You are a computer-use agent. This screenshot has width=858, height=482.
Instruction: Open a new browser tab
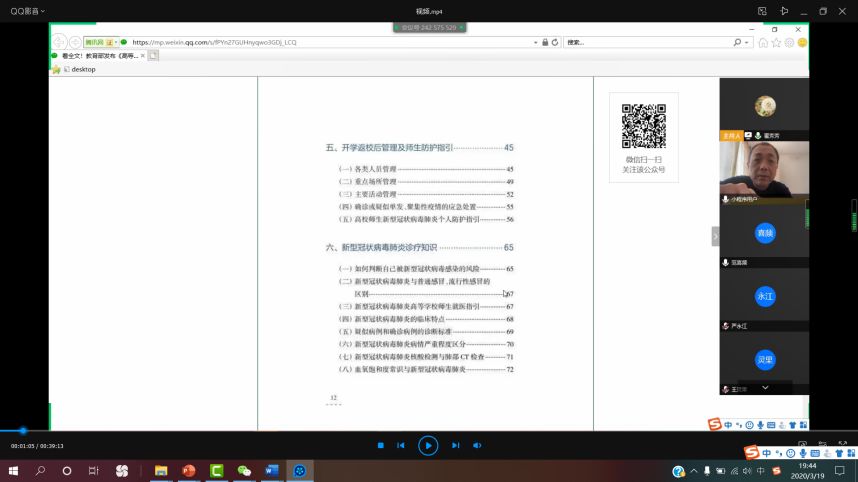pos(153,56)
